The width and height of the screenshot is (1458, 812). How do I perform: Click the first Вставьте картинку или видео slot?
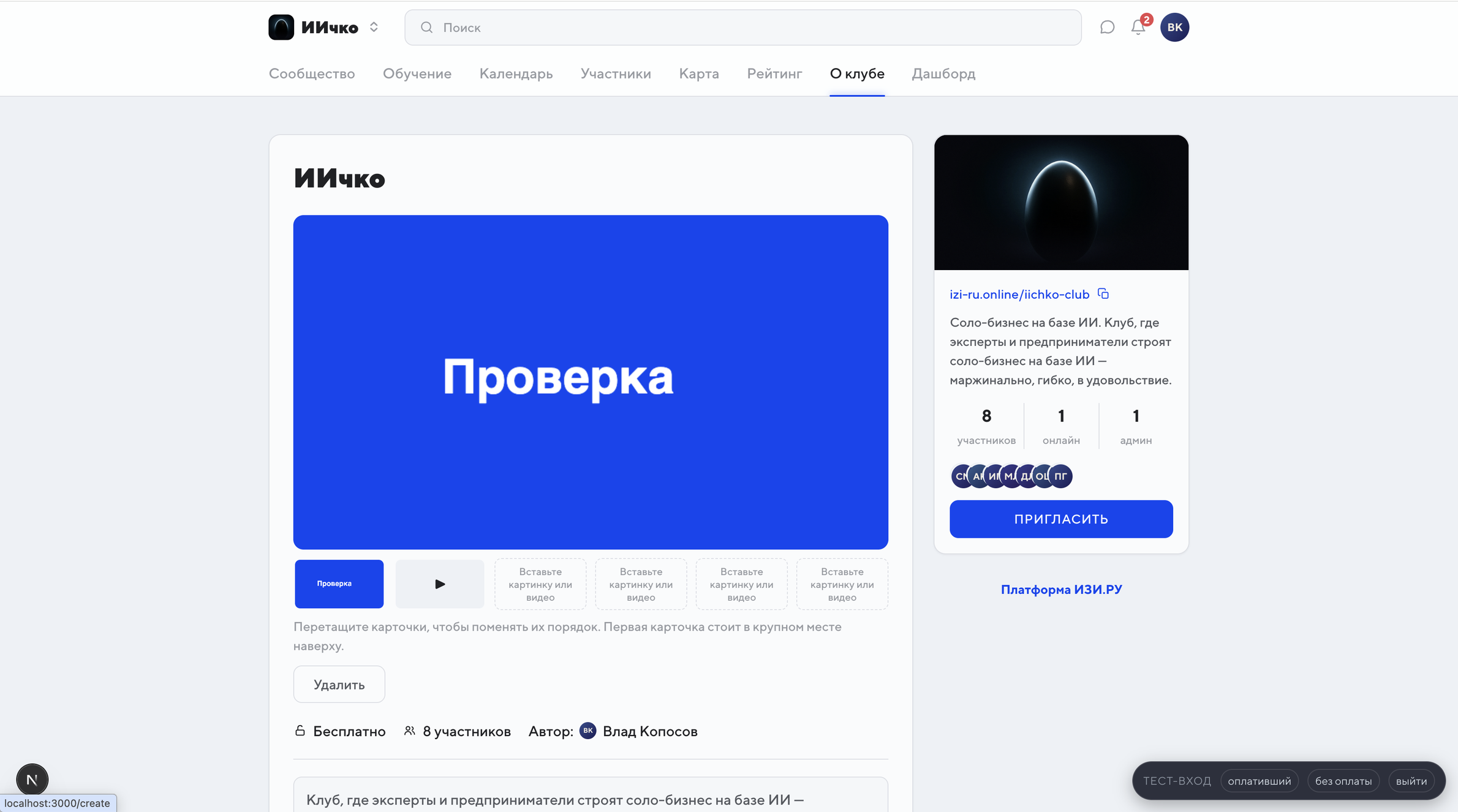[540, 584]
